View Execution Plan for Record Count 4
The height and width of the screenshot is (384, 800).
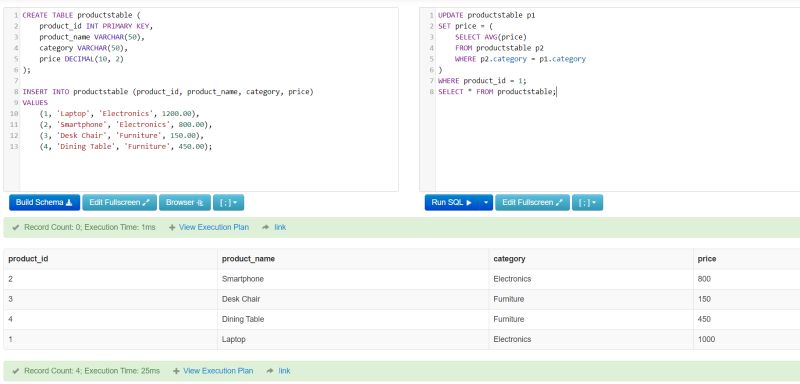coord(218,371)
